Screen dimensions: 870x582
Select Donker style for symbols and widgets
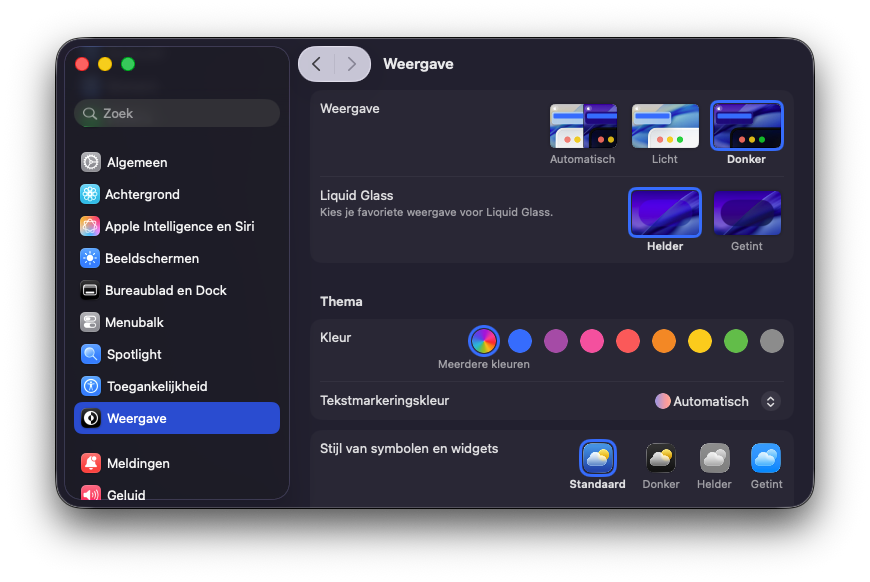click(660, 459)
